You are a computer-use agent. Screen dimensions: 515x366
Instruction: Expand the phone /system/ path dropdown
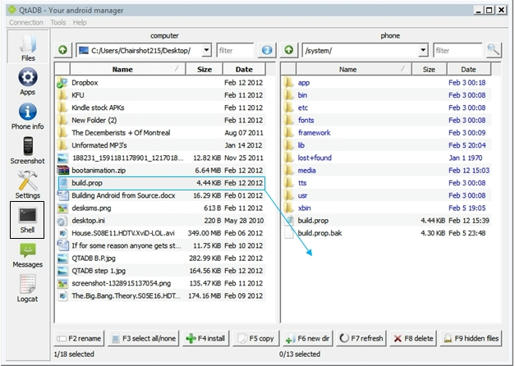coord(423,50)
